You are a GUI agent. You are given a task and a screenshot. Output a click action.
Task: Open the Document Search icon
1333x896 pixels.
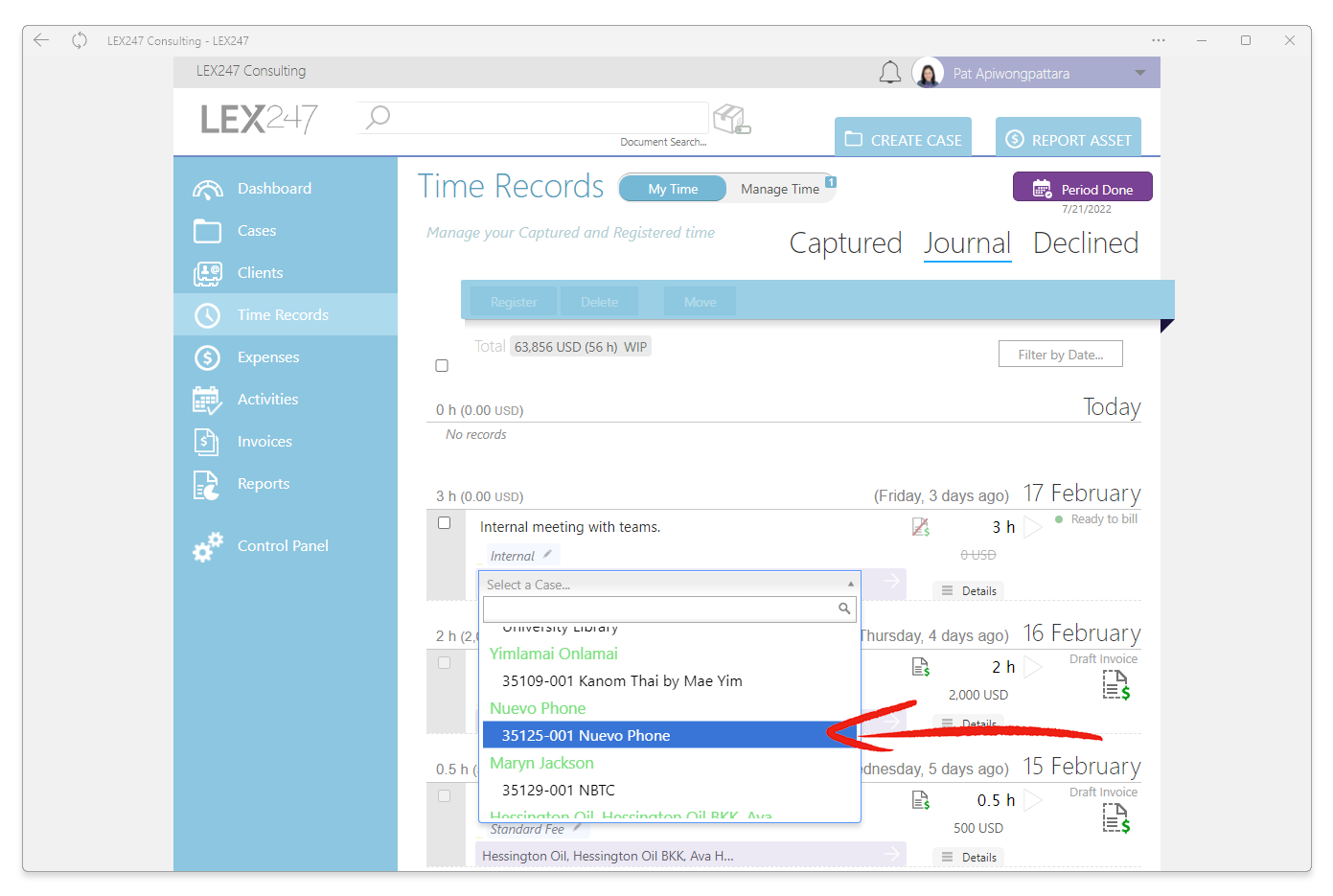coord(732,120)
